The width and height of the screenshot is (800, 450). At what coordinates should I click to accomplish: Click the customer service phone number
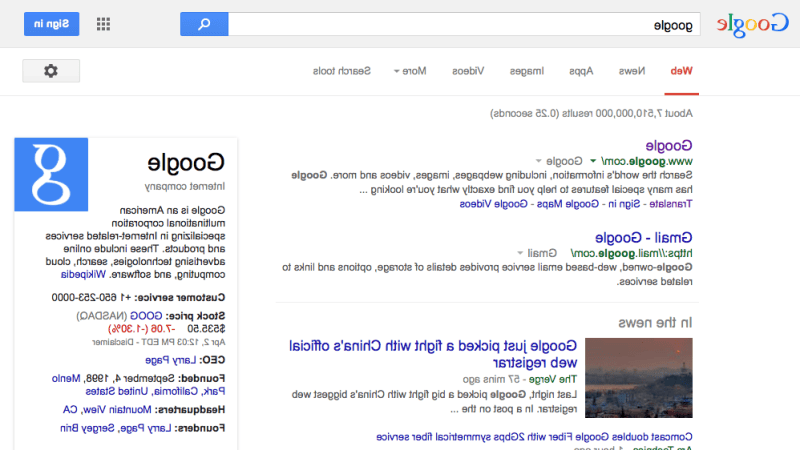91,297
